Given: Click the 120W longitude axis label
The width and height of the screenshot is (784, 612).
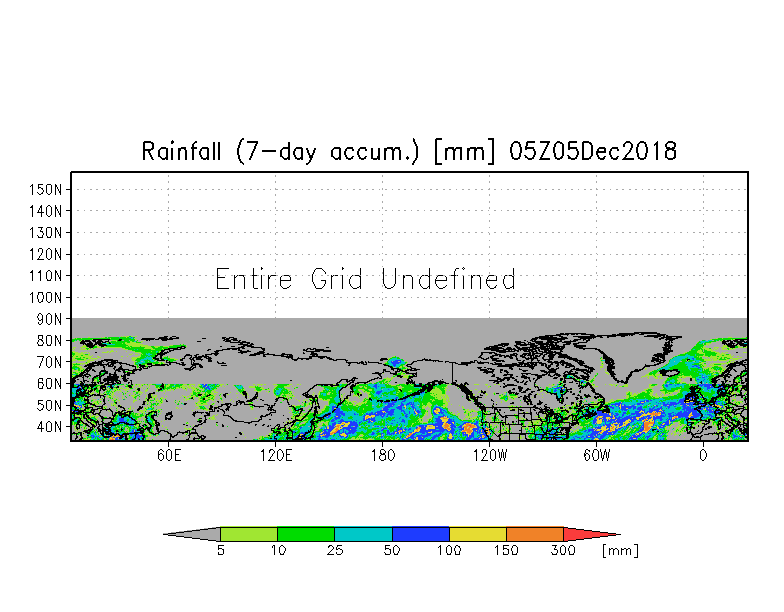Looking at the screenshot, I should click(490, 456).
